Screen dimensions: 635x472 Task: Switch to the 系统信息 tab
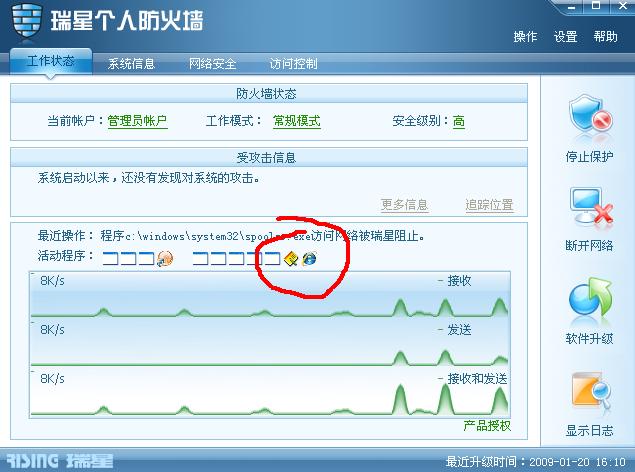click(x=131, y=64)
